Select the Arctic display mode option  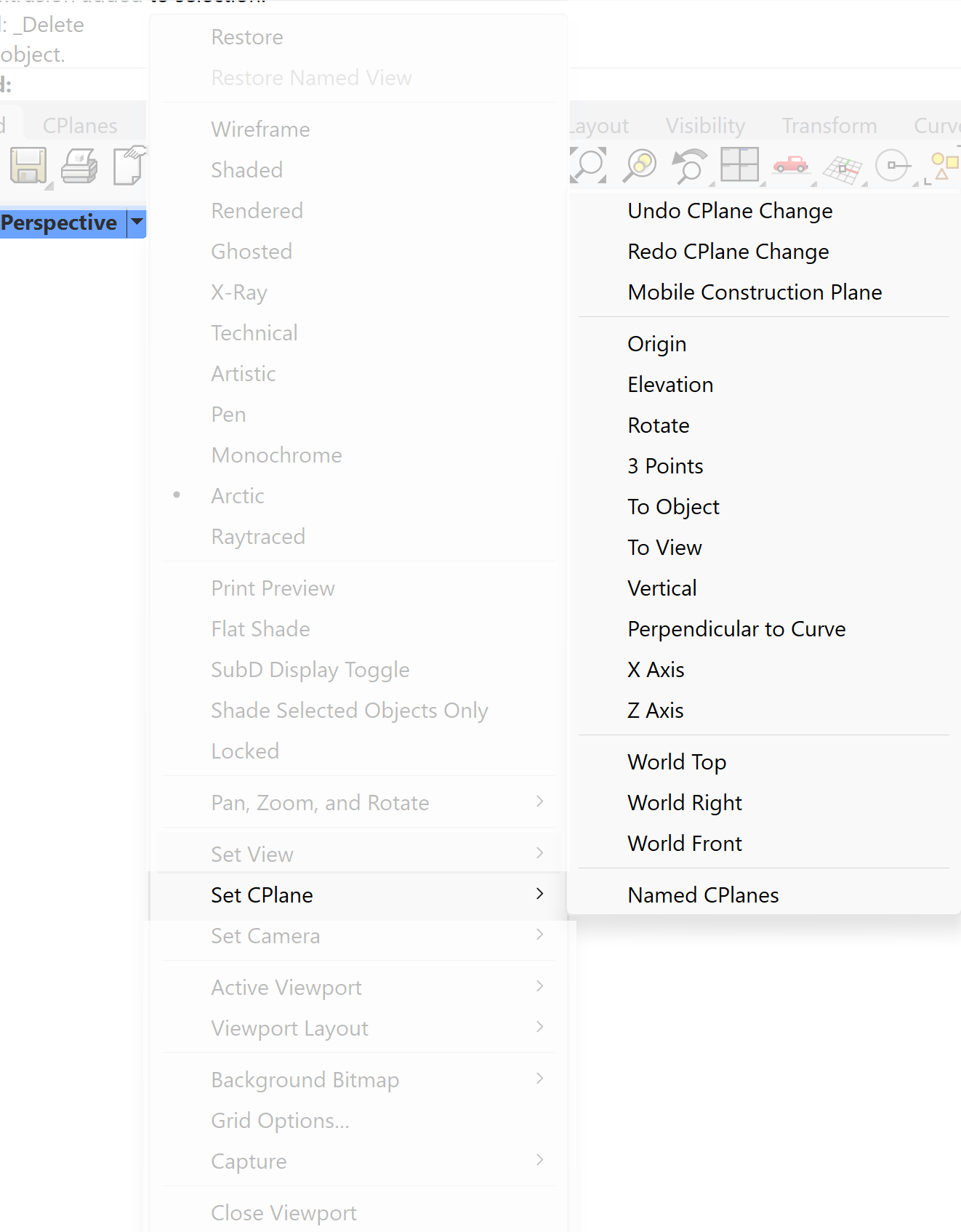(238, 496)
